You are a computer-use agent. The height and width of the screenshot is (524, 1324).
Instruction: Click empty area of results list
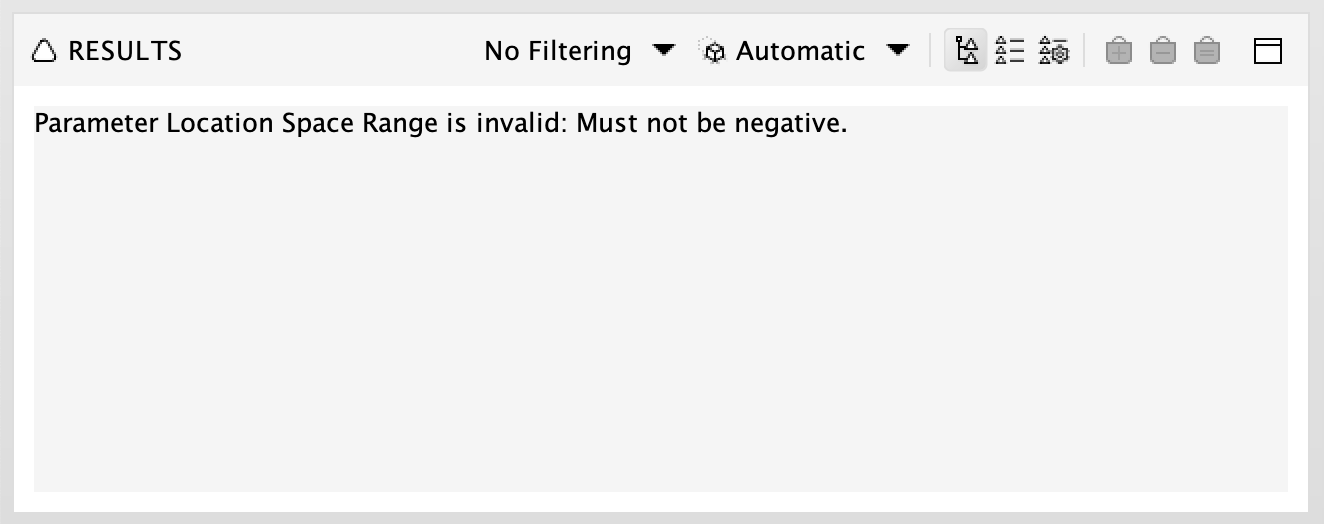[660, 320]
